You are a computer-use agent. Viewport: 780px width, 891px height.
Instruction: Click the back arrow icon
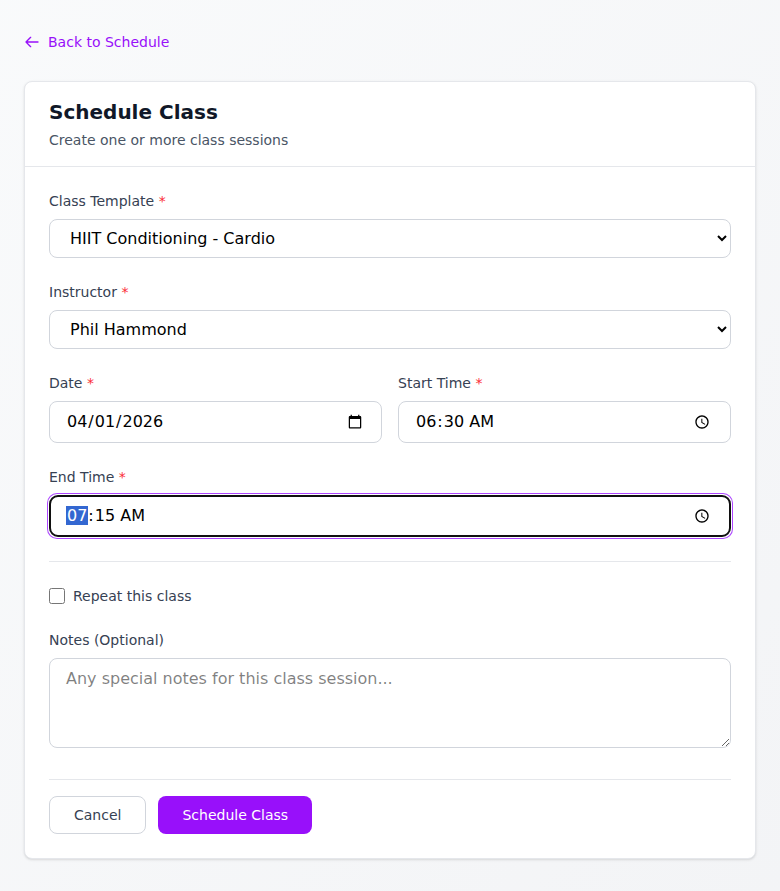click(31, 42)
